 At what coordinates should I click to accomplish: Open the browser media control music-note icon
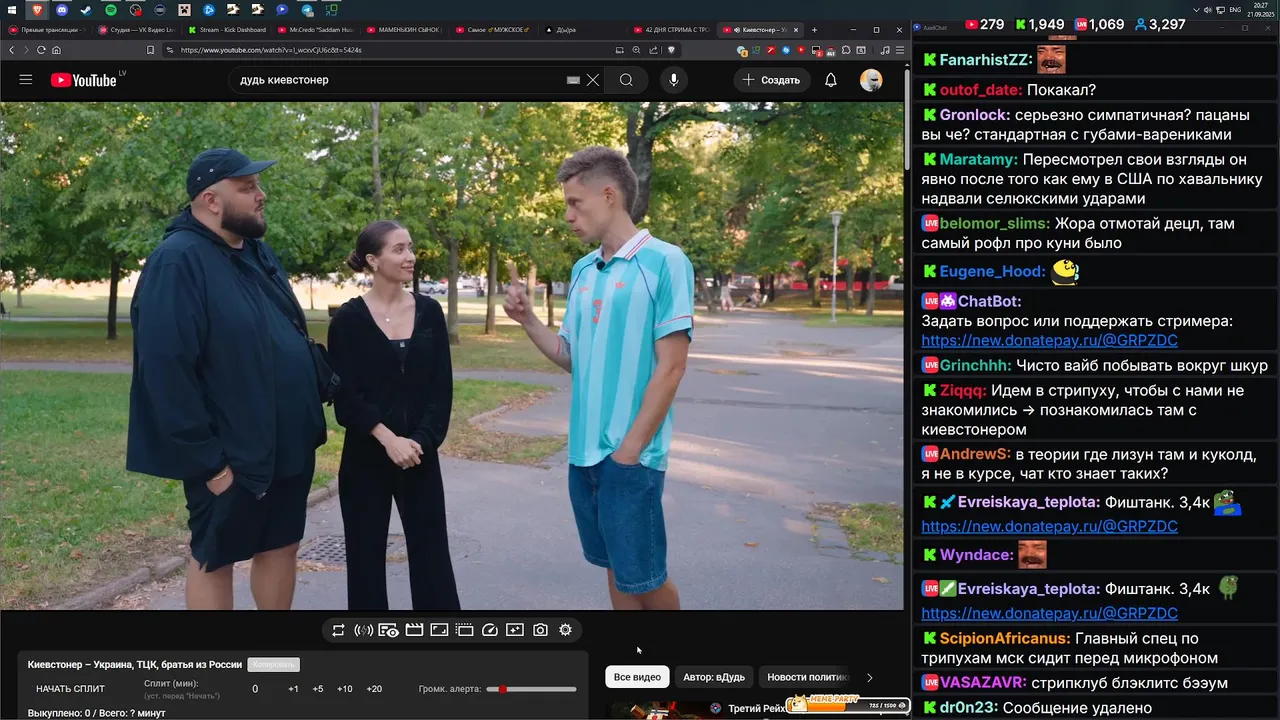click(x=885, y=50)
